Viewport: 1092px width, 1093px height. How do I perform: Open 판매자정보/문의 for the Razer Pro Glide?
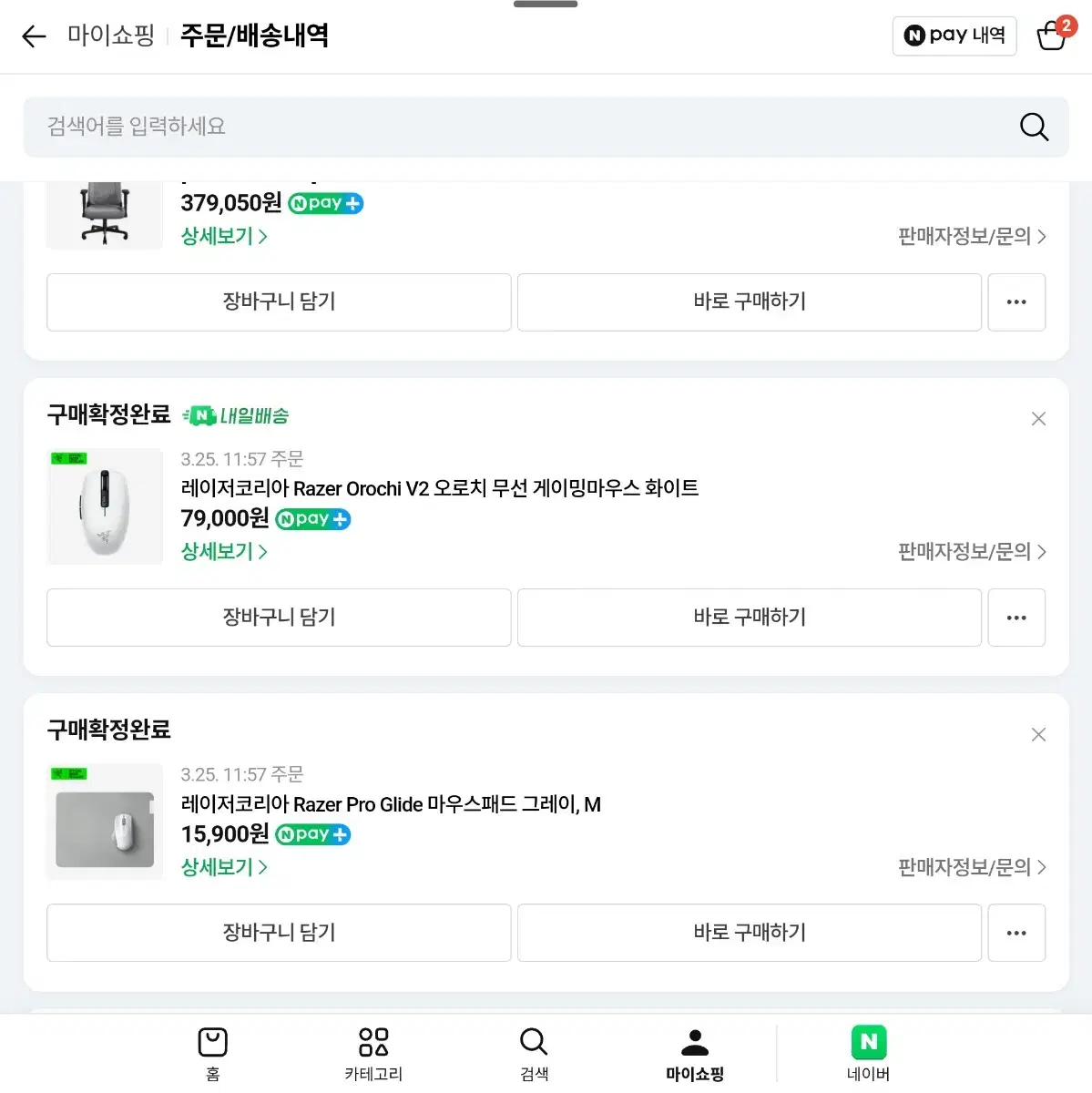972,867
